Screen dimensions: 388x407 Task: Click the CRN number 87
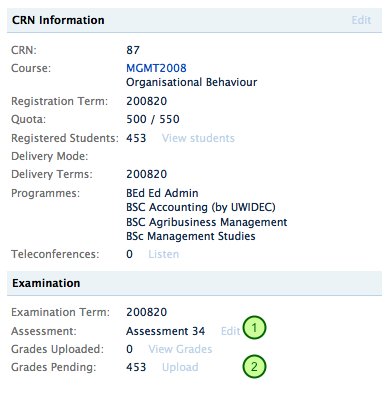coord(133,50)
